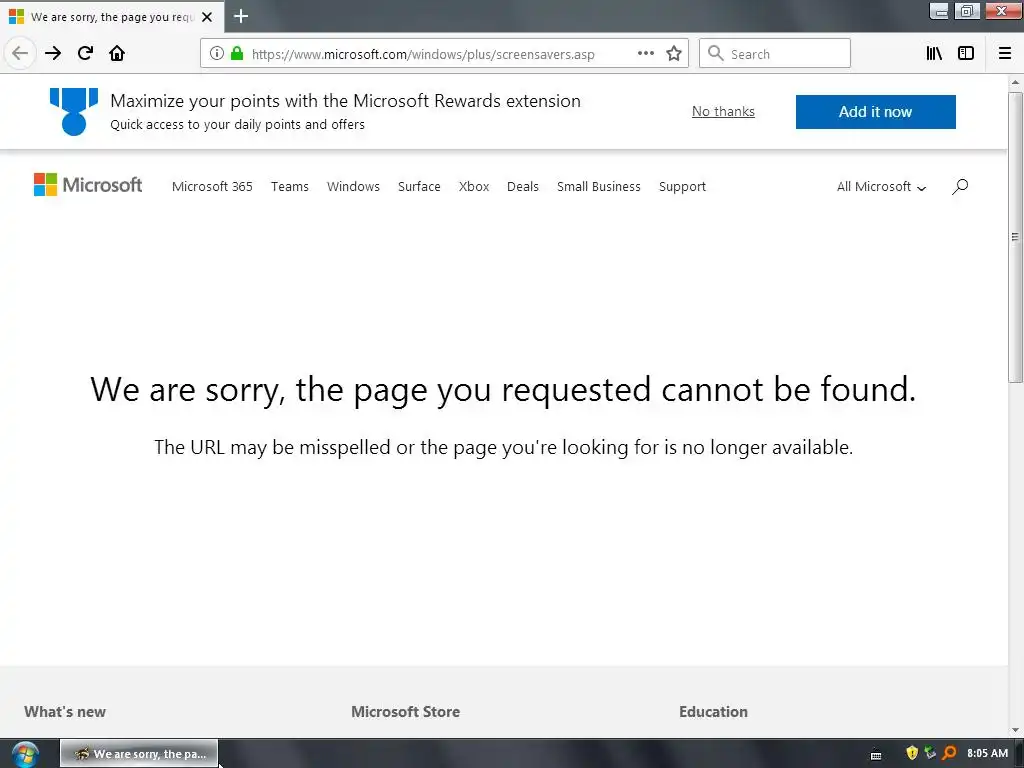This screenshot has height=768, width=1024.
Task: Open the Small Business nav link
Action: coord(599,187)
